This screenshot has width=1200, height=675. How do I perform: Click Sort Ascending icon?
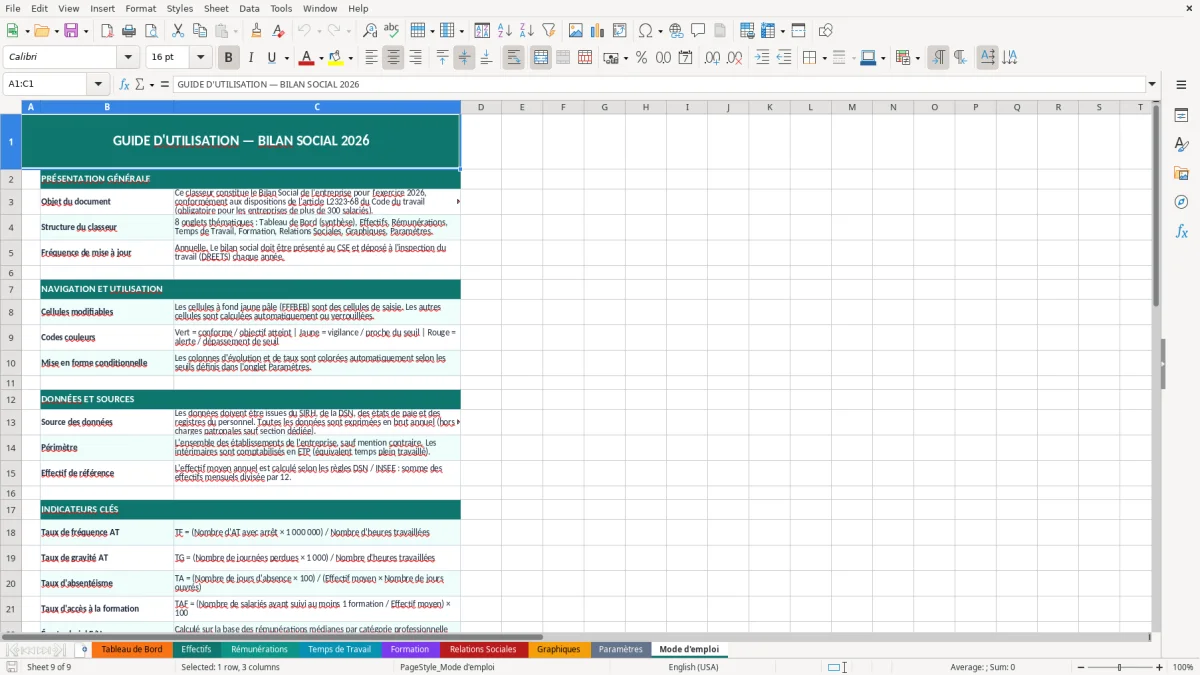click(505, 31)
